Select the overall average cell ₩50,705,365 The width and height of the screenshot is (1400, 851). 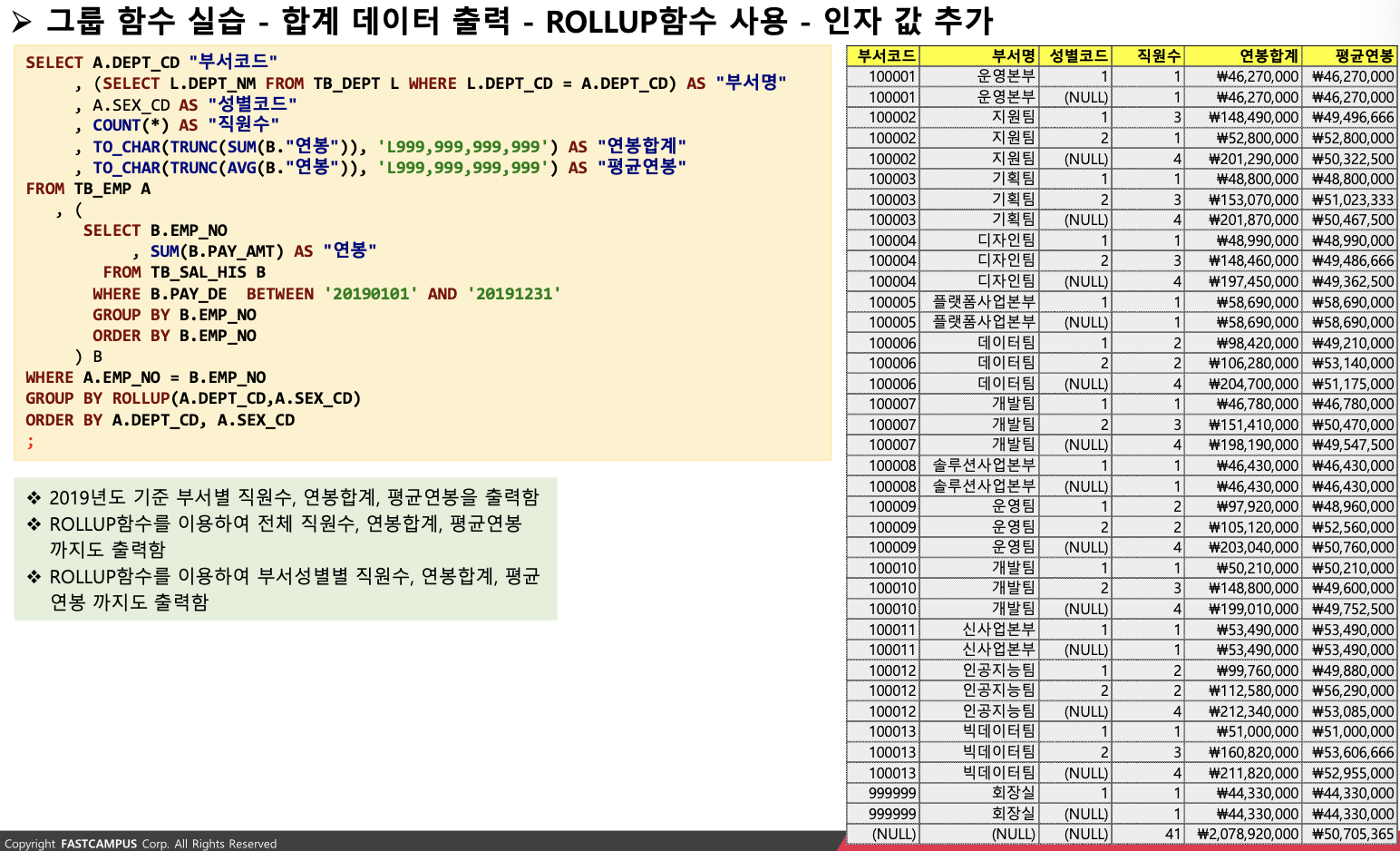pos(1349,834)
